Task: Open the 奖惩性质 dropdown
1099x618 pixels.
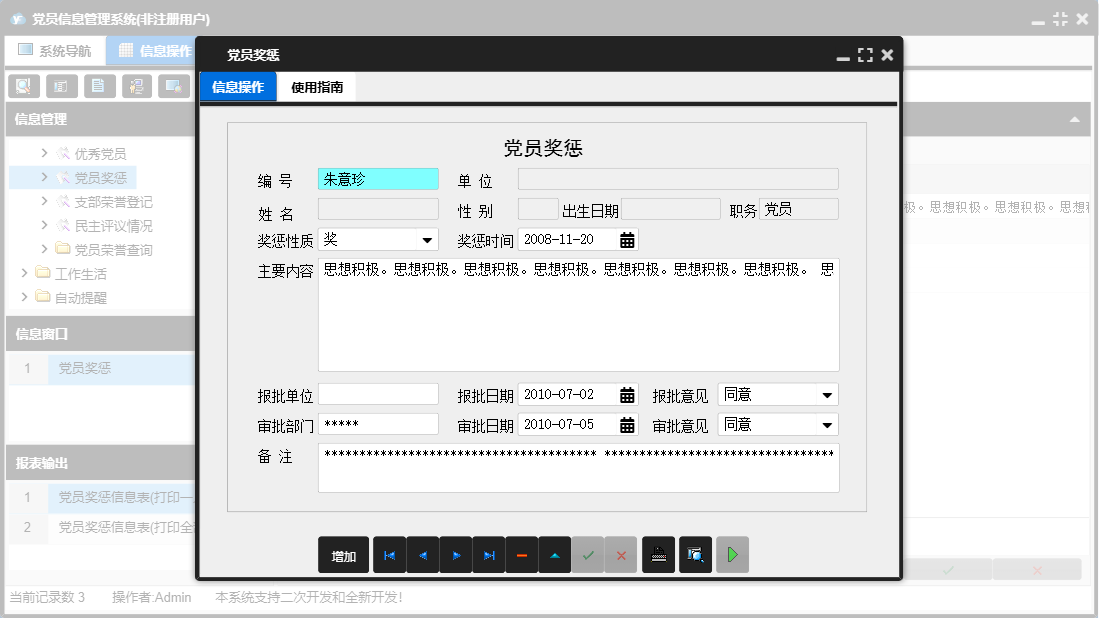Action: click(424, 240)
